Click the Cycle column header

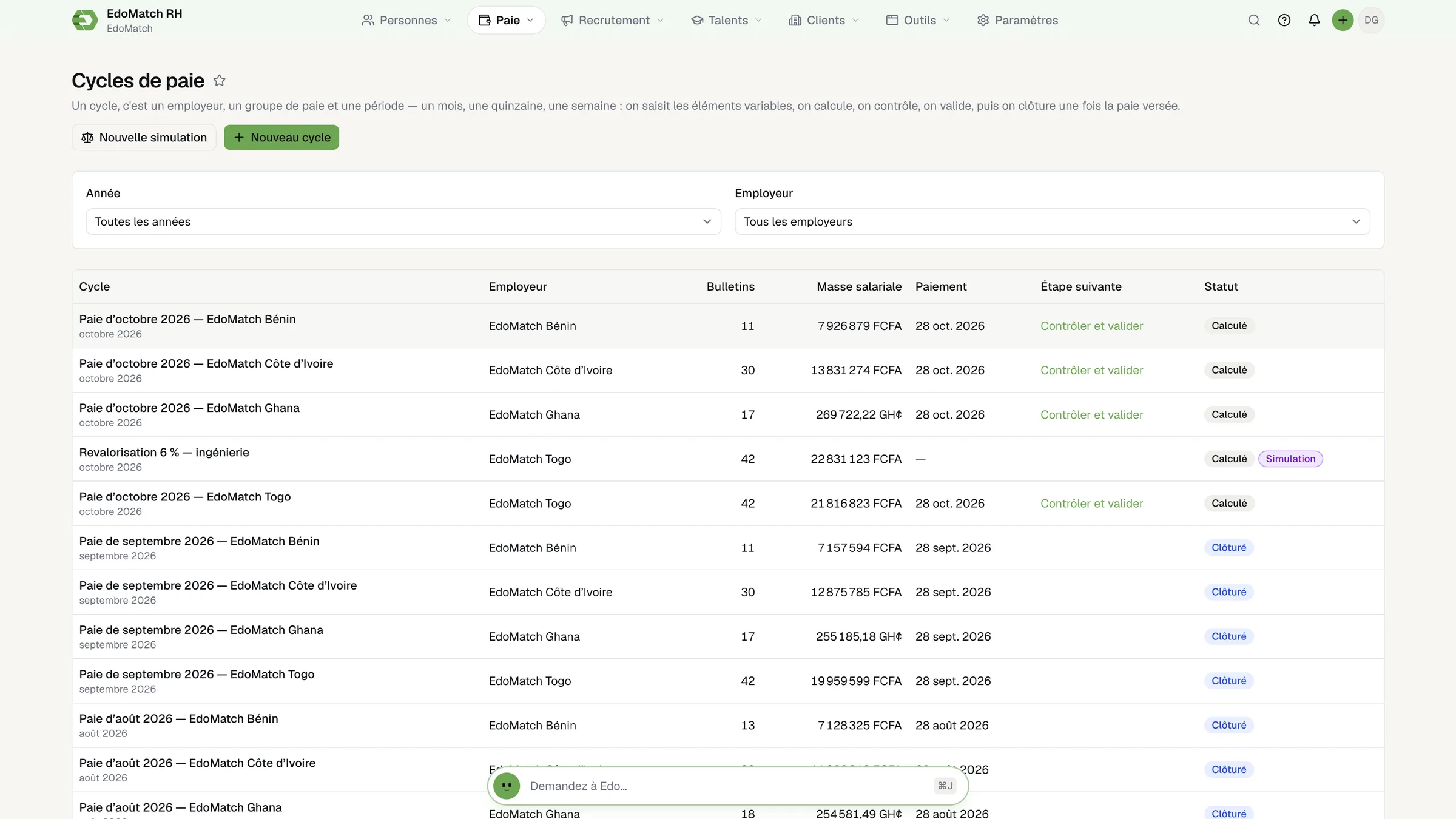tap(94, 286)
